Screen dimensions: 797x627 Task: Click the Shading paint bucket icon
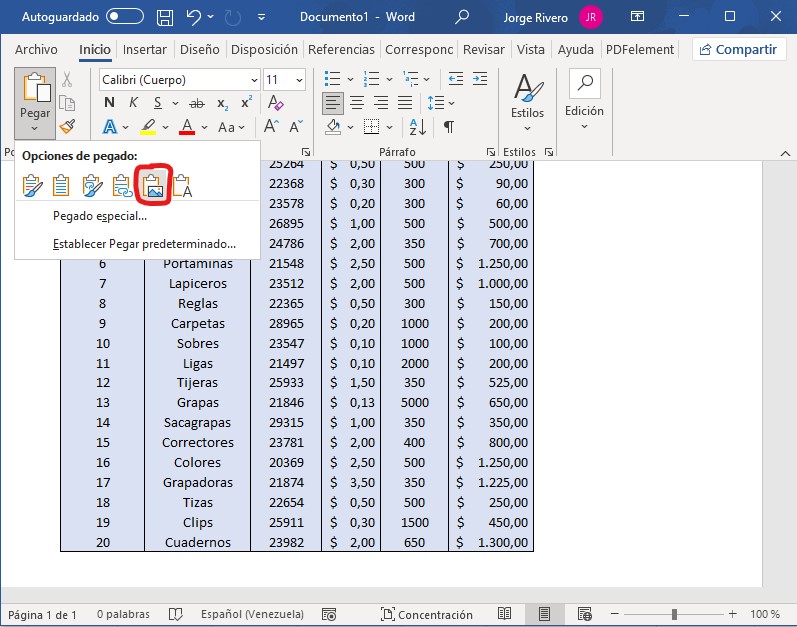pyautogui.click(x=333, y=127)
